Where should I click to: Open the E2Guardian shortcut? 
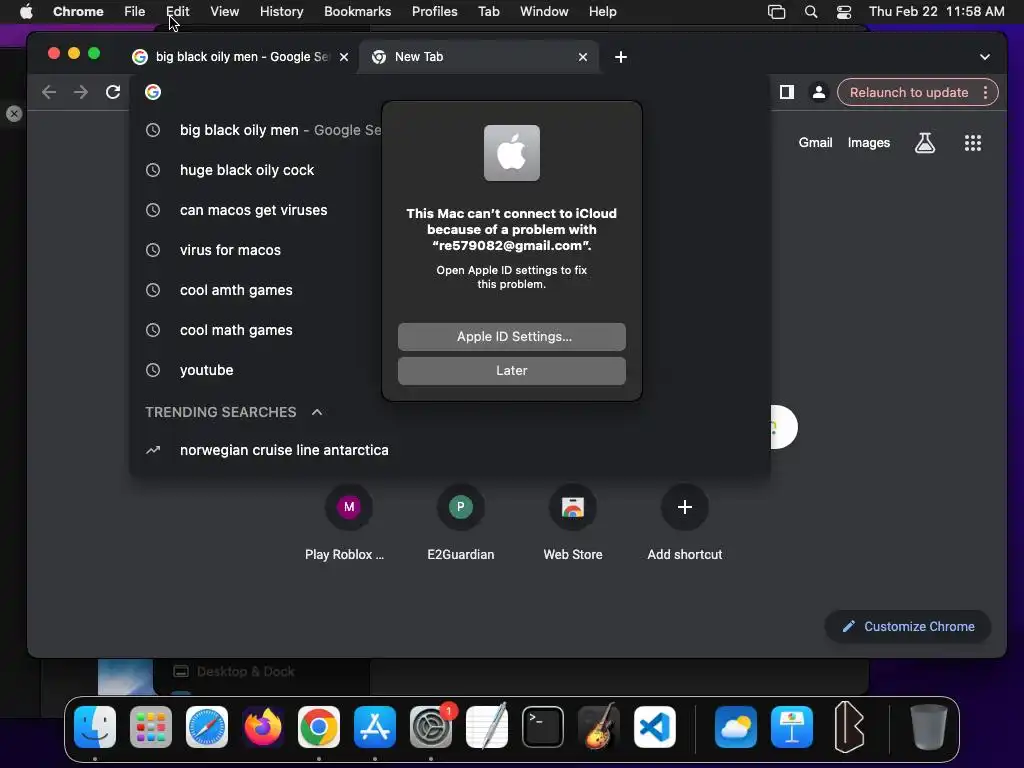[x=461, y=522]
